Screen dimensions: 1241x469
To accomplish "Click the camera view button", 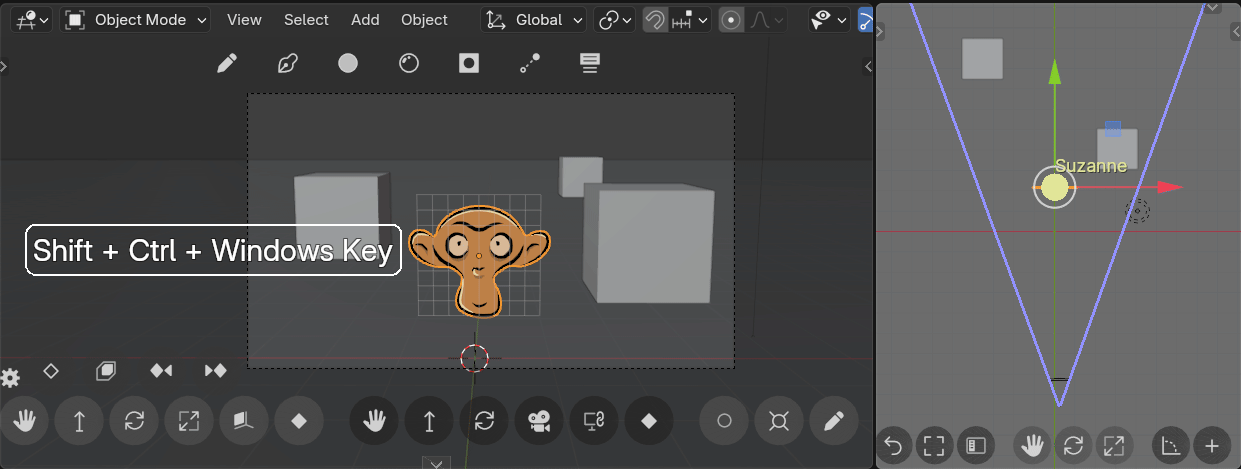I will 539,421.
